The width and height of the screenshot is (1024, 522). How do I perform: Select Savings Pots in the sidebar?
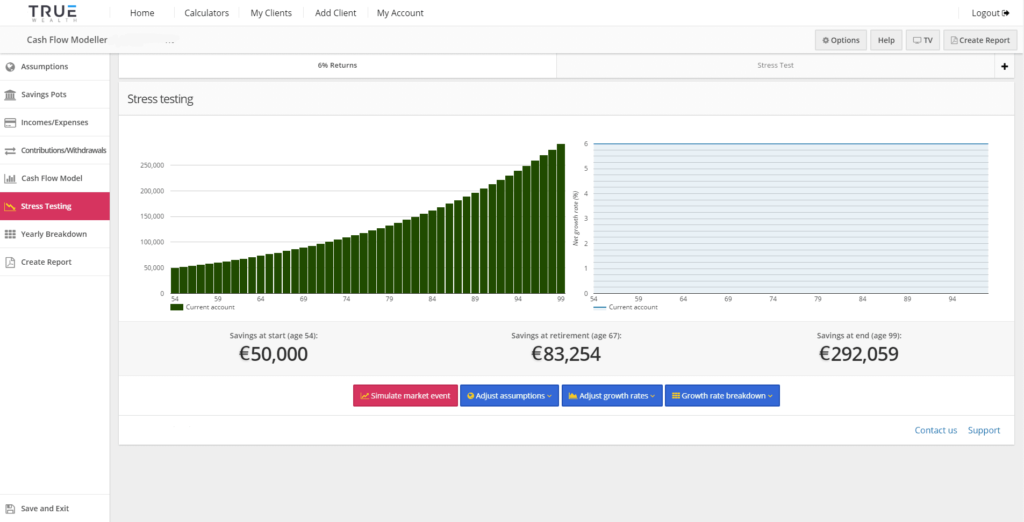(55, 95)
